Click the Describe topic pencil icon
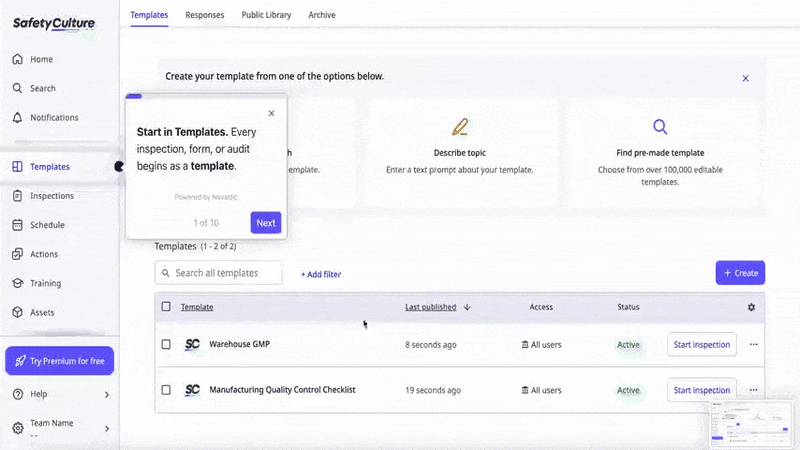 click(x=460, y=127)
